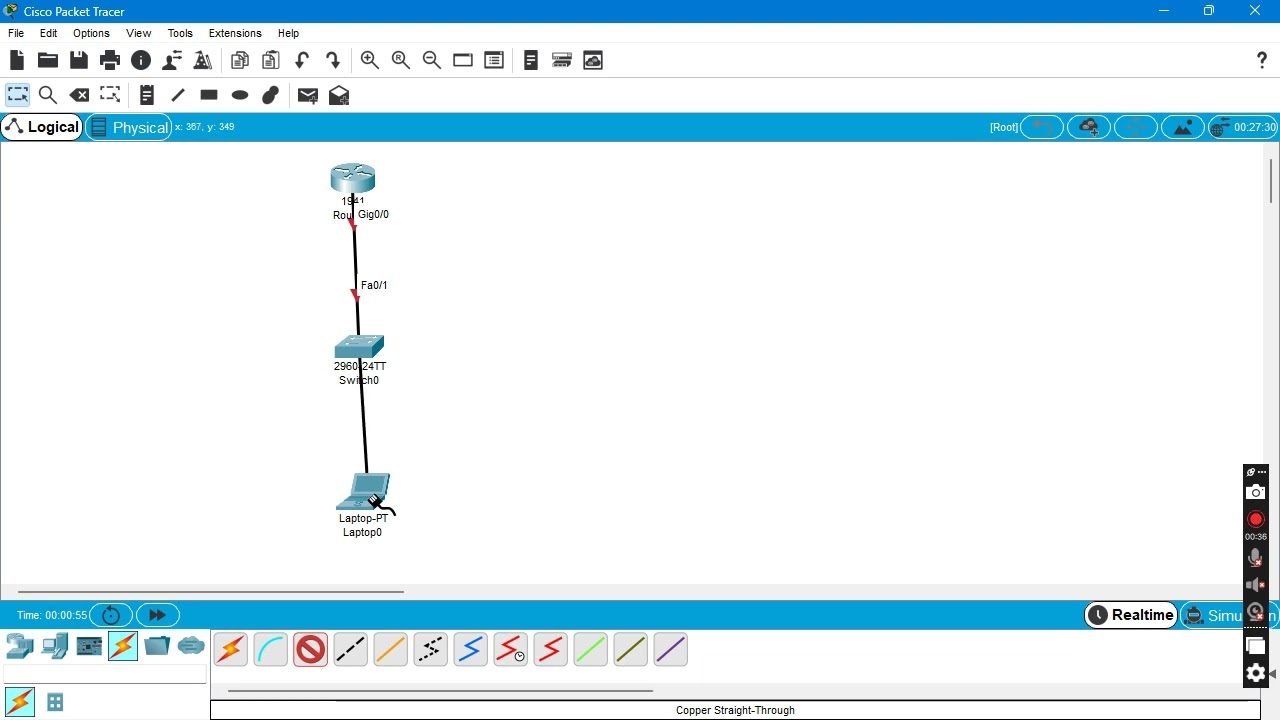Switch to Realtime mode
The image size is (1280, 720).
1131,615
